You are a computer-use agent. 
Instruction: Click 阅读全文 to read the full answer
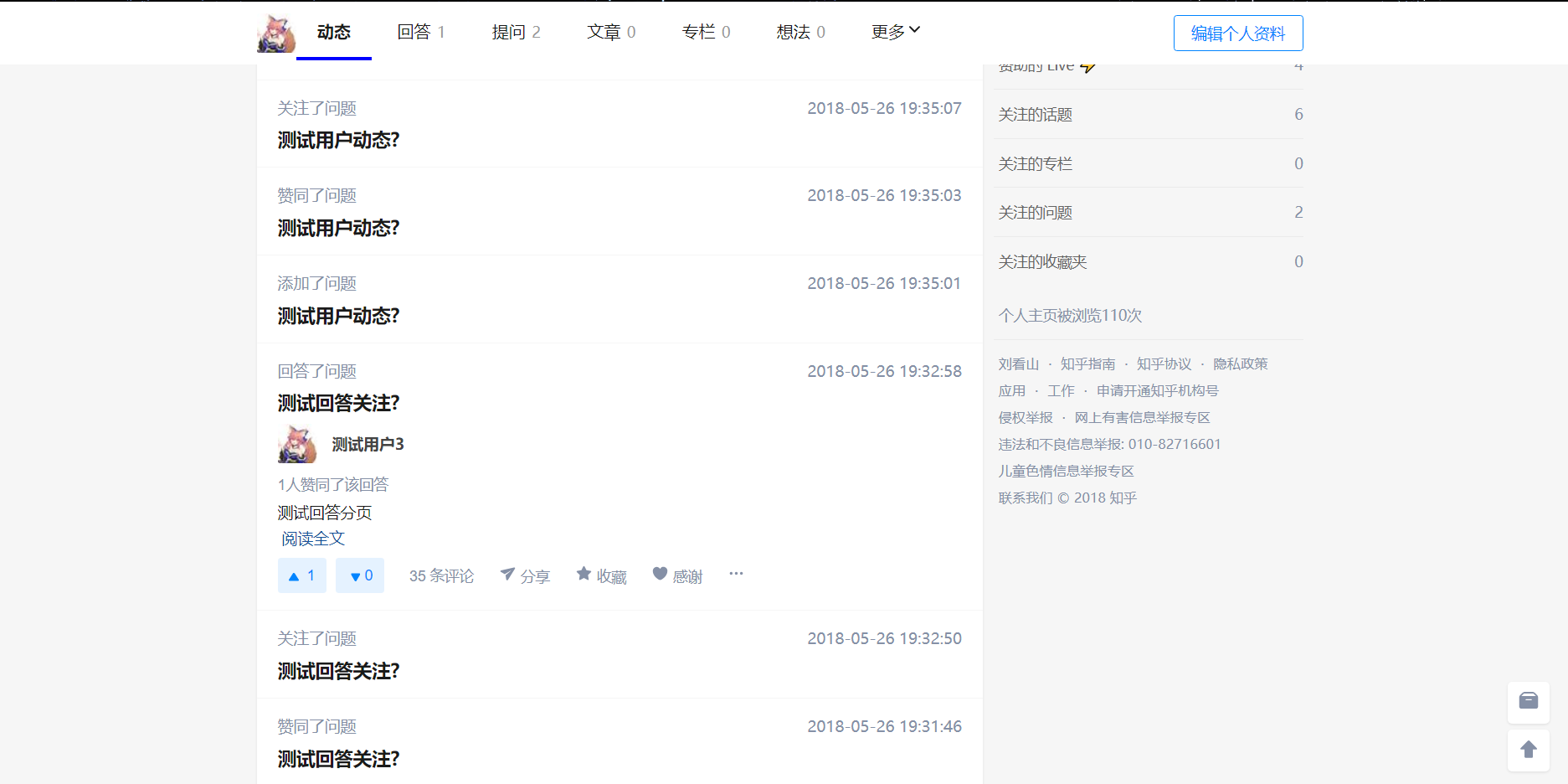click(313, 539)
